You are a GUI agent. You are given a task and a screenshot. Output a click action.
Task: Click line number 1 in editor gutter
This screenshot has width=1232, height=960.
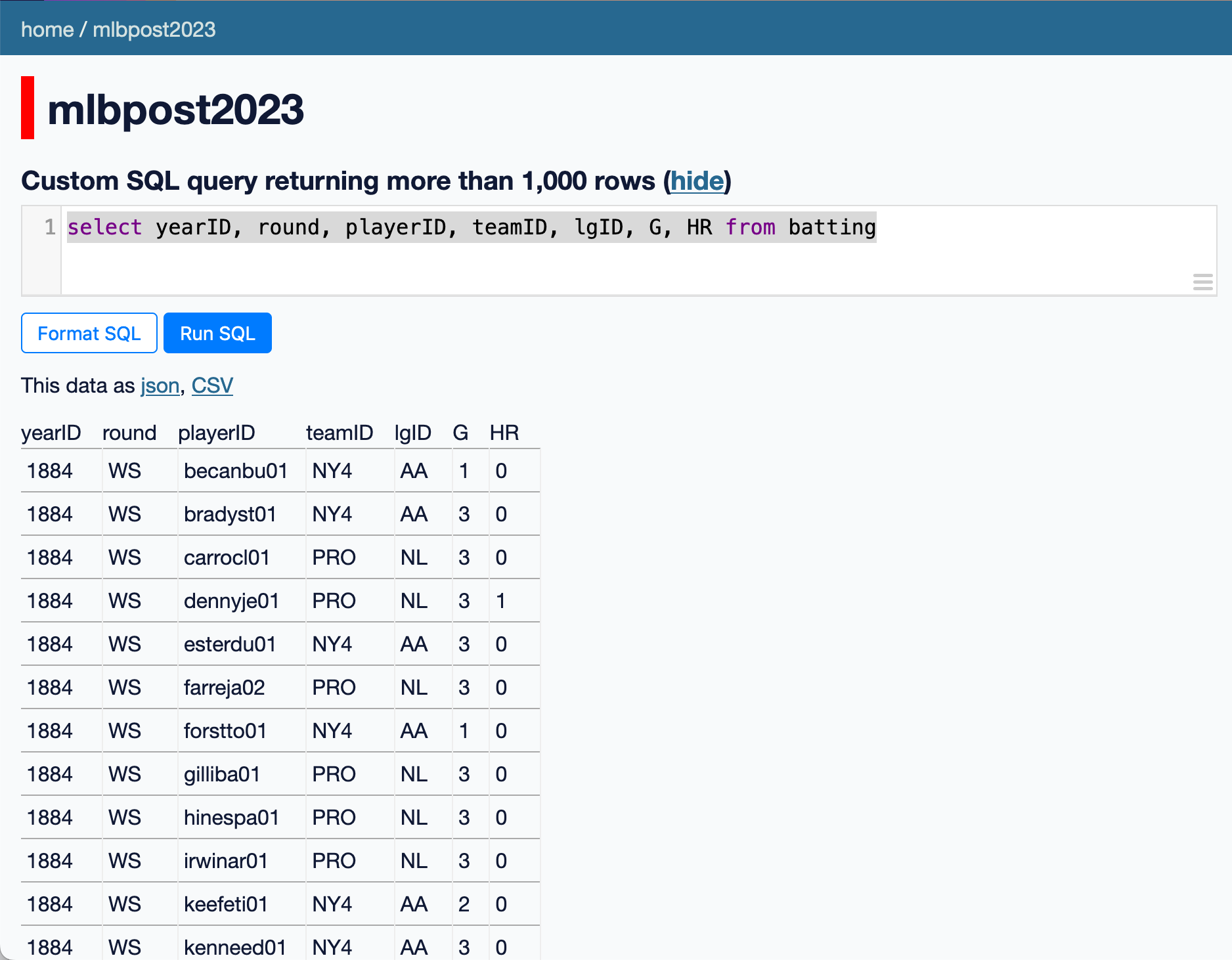click(50, 227)
